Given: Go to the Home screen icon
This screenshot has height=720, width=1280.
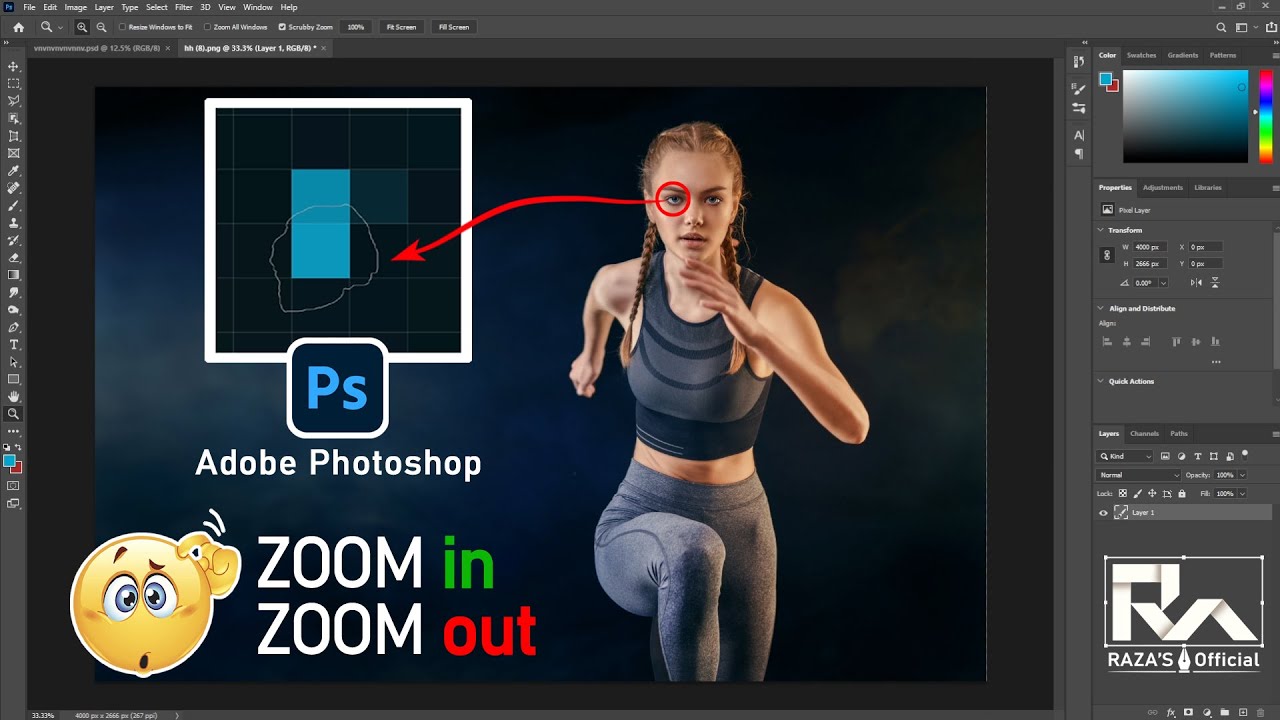Looking at the screenshot, I should (18, 27).
